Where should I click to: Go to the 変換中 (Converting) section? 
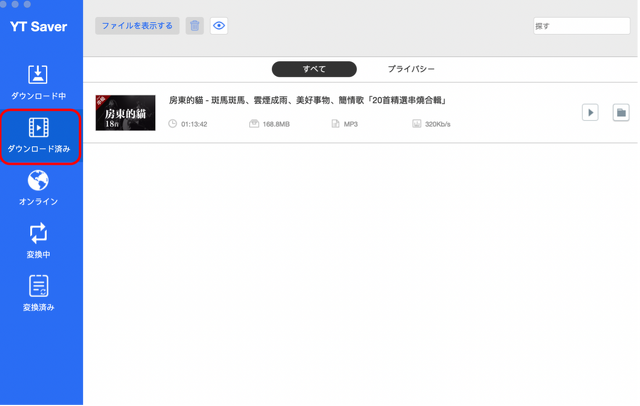tap(38, 241)
